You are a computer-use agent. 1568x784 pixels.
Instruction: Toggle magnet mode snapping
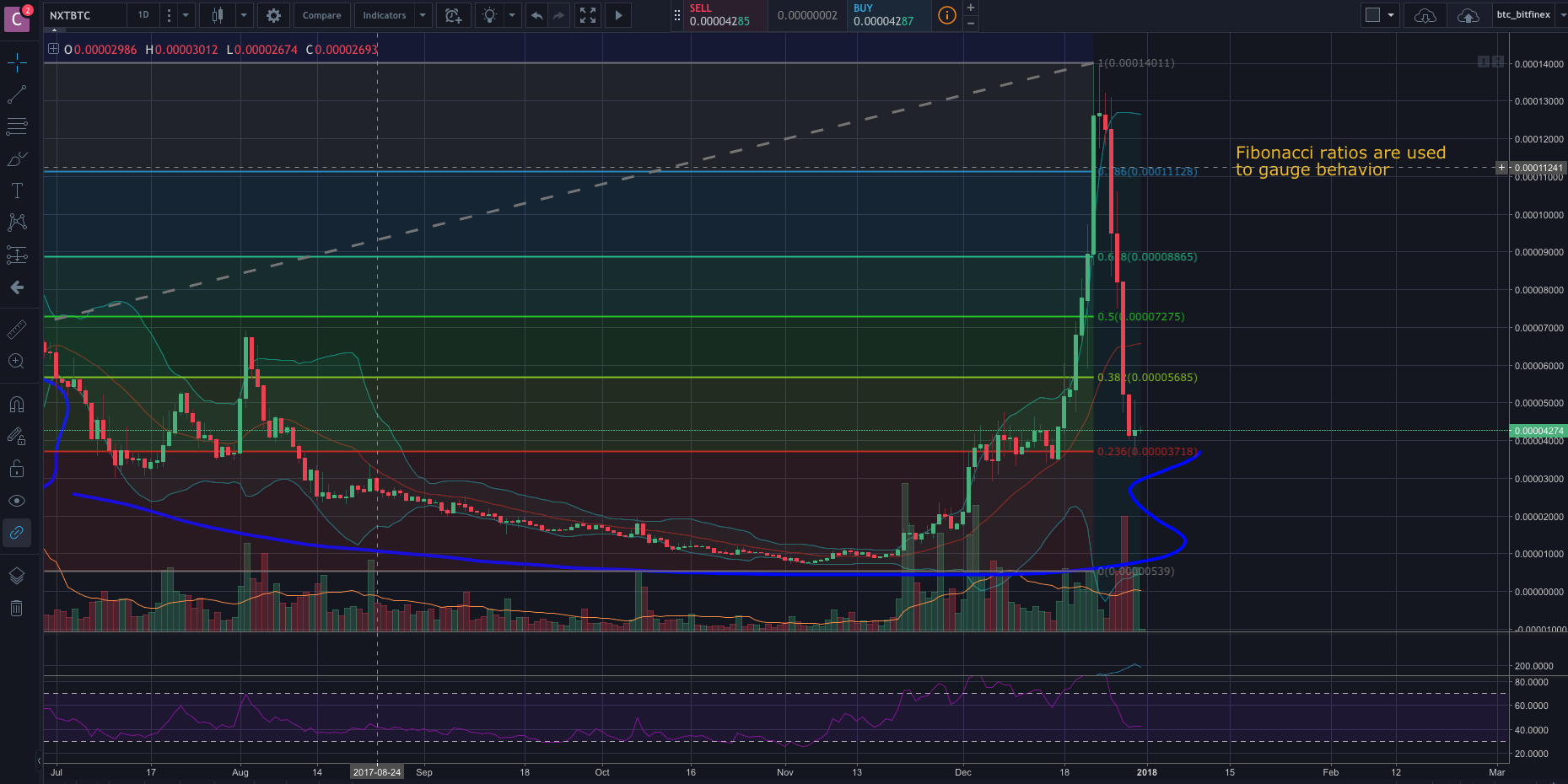[x=17, y=405]
